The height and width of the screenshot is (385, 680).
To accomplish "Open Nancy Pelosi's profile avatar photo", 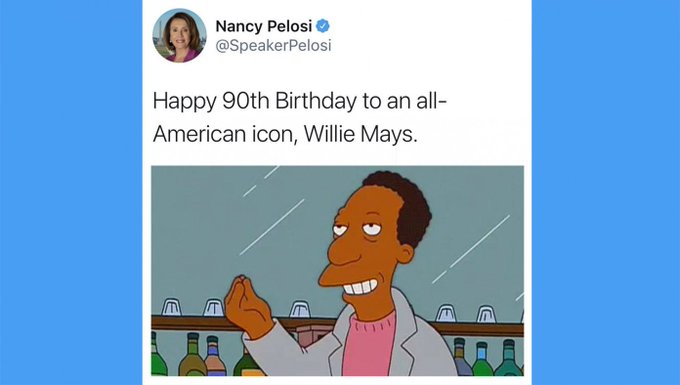I will click(179, 36).
